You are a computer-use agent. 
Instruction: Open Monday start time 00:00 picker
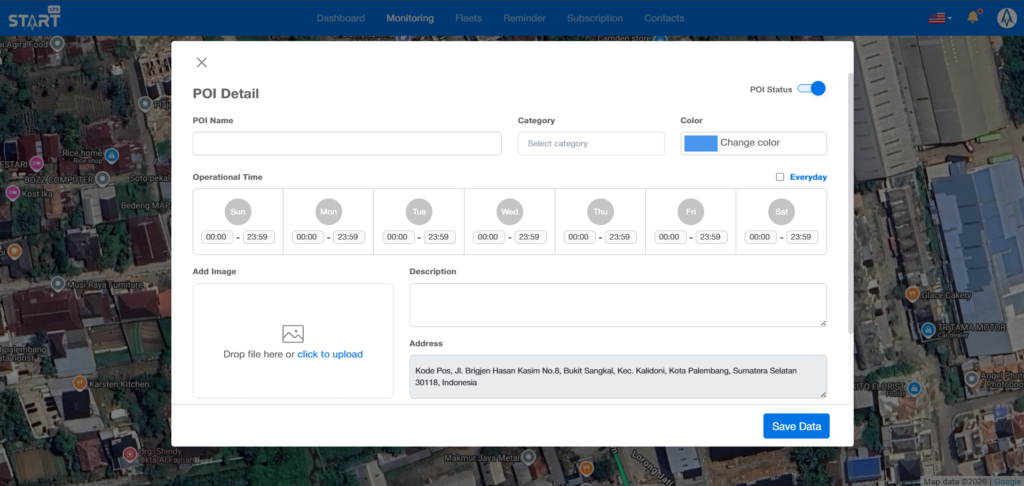tap(307, 238)
